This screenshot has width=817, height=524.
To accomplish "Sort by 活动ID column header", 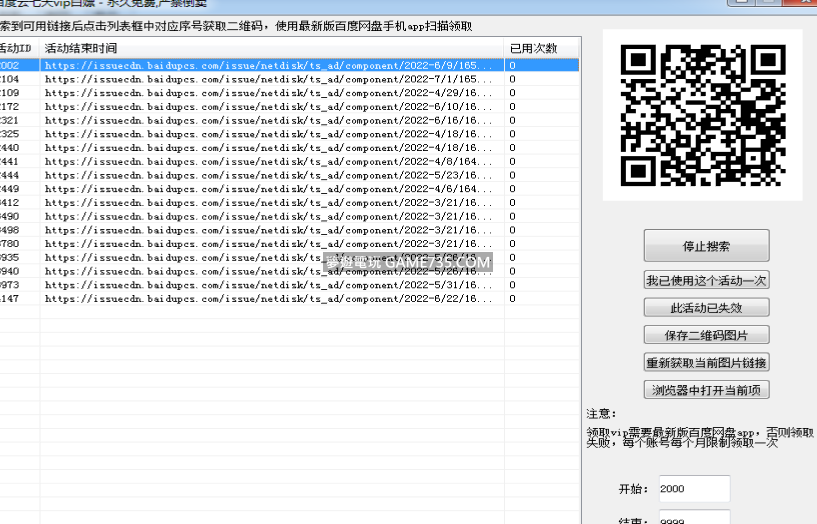I will (17, 48).
